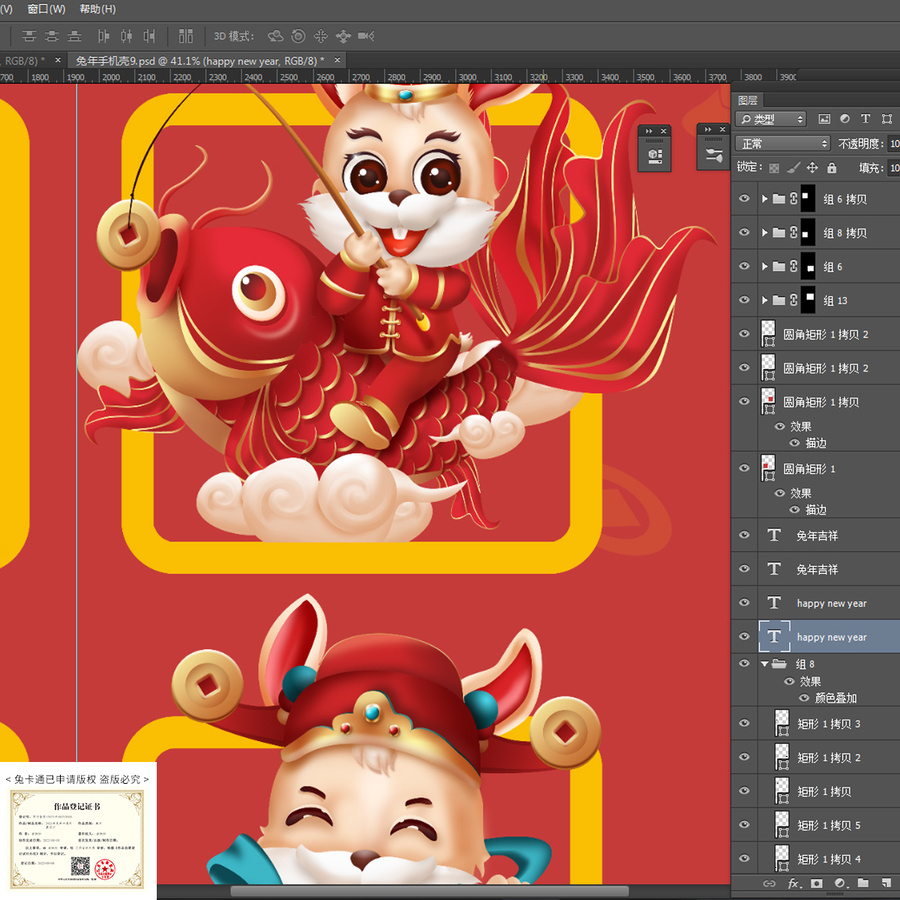
Task: Hide the 组 6 拷贝 layer group
Action: 744,199
